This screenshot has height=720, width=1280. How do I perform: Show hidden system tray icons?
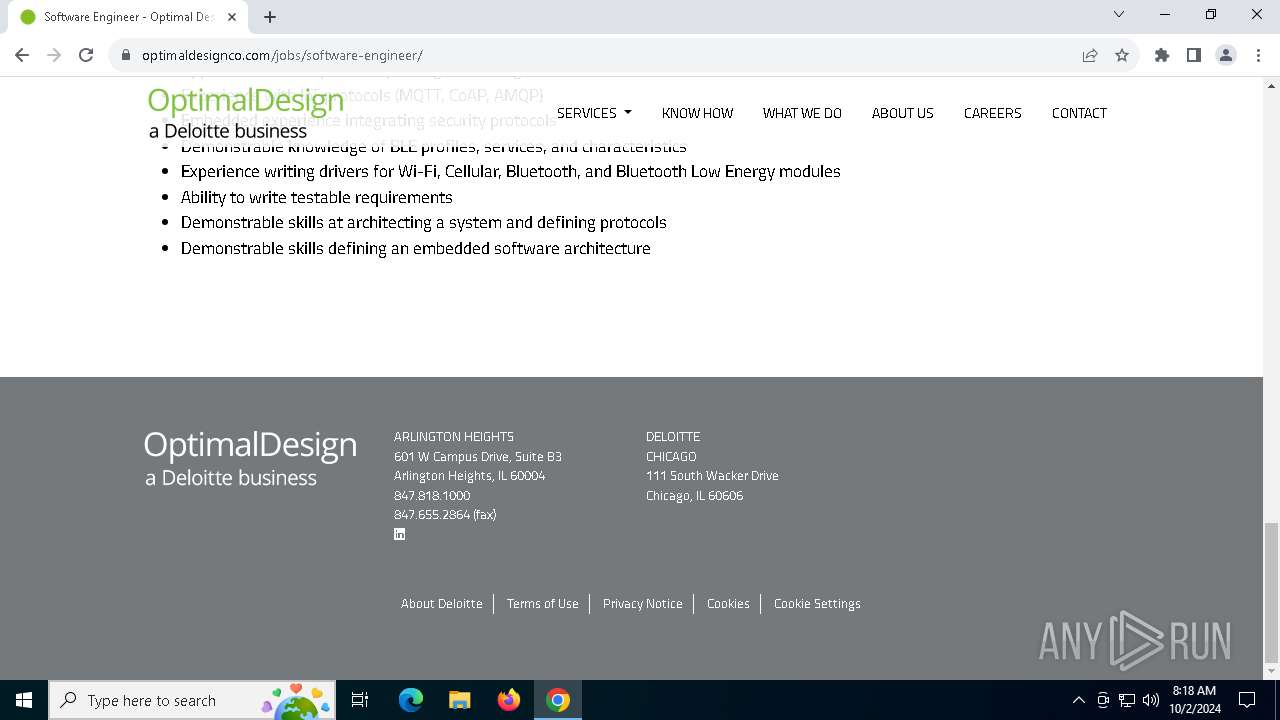tap(1078, 700)
